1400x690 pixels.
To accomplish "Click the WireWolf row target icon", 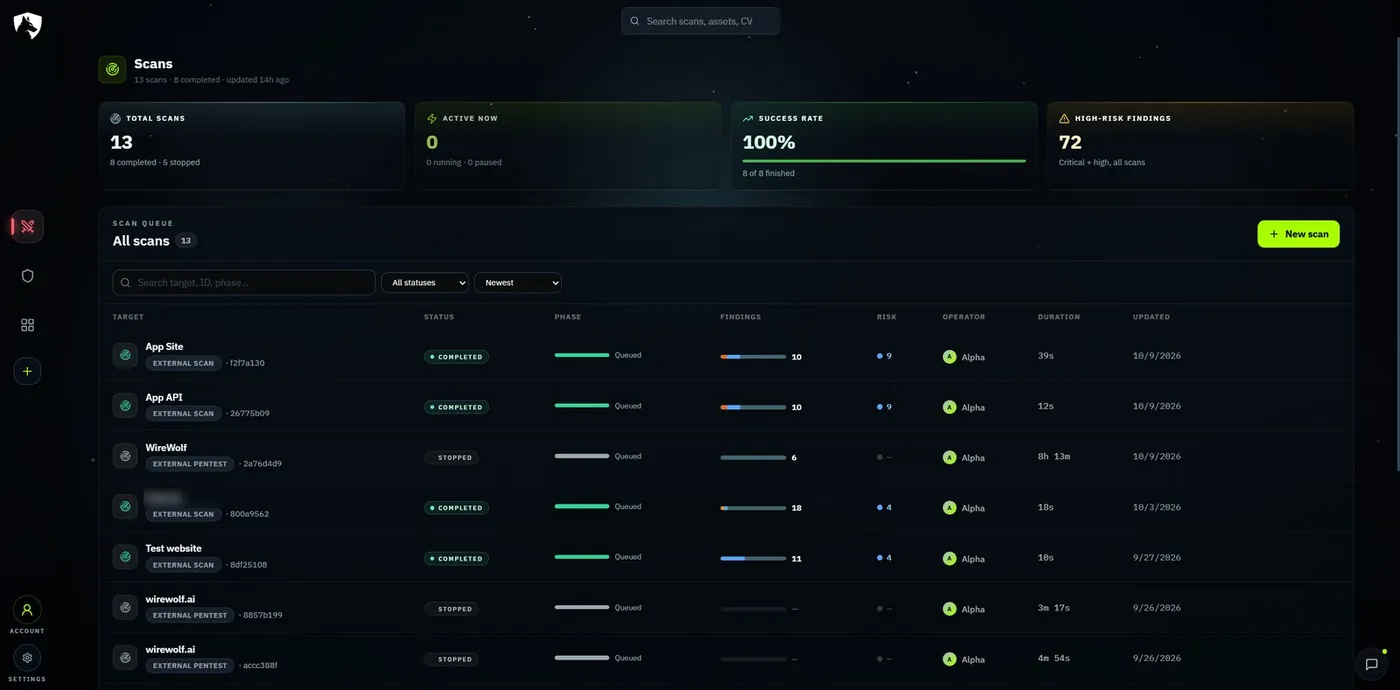I will pyautogui.click(x=125, y=456).
